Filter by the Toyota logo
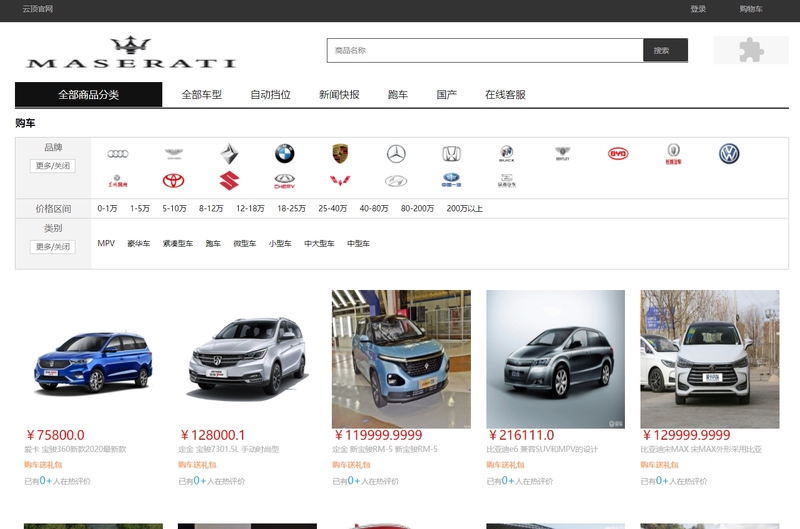Viewport: 800px width, 529px height. (x=173, y=181)
